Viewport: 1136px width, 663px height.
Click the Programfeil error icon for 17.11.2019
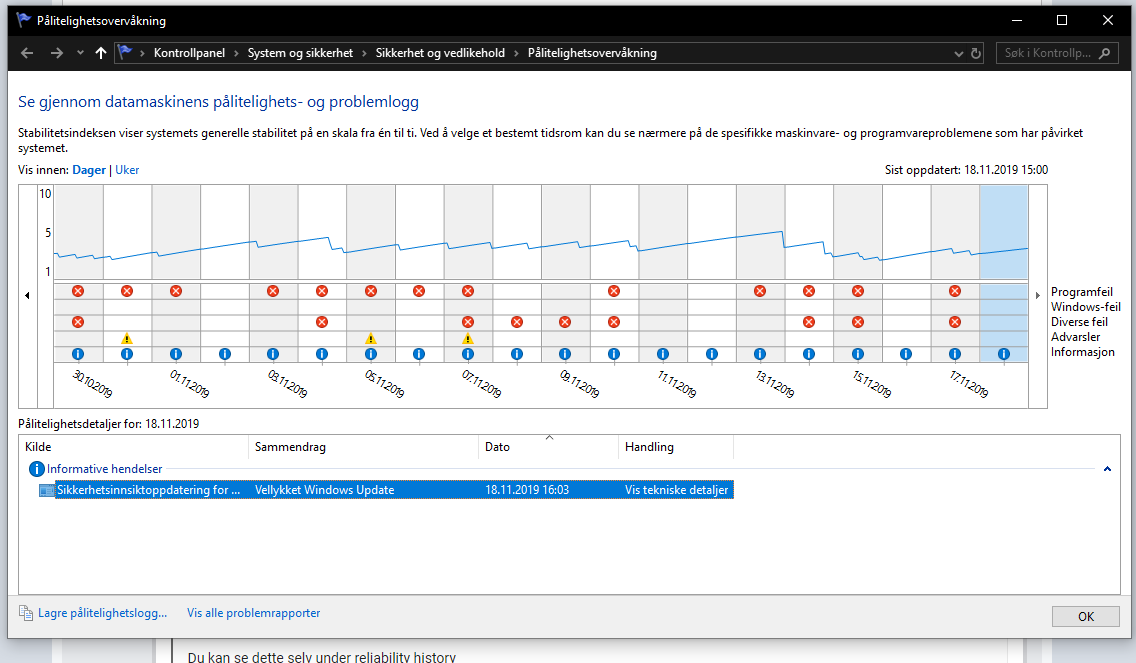pyautogui.click(x=955, y=291)
